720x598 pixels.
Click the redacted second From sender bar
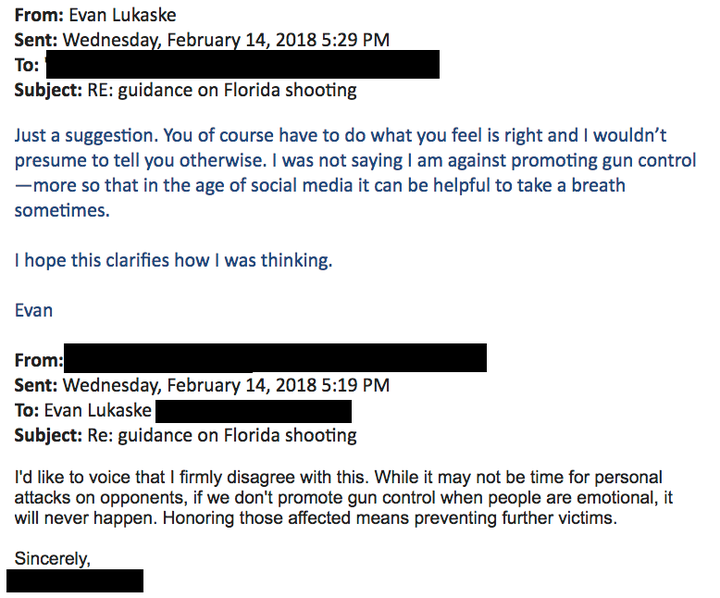coord(276,357)
